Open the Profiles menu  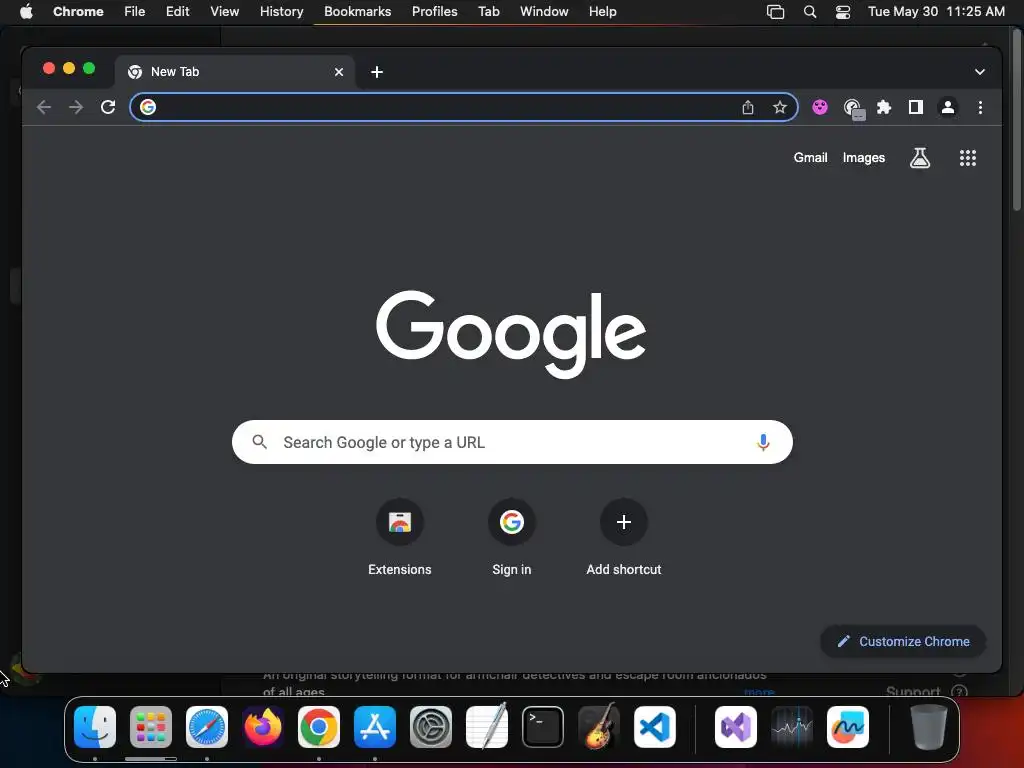coord(434,12)
